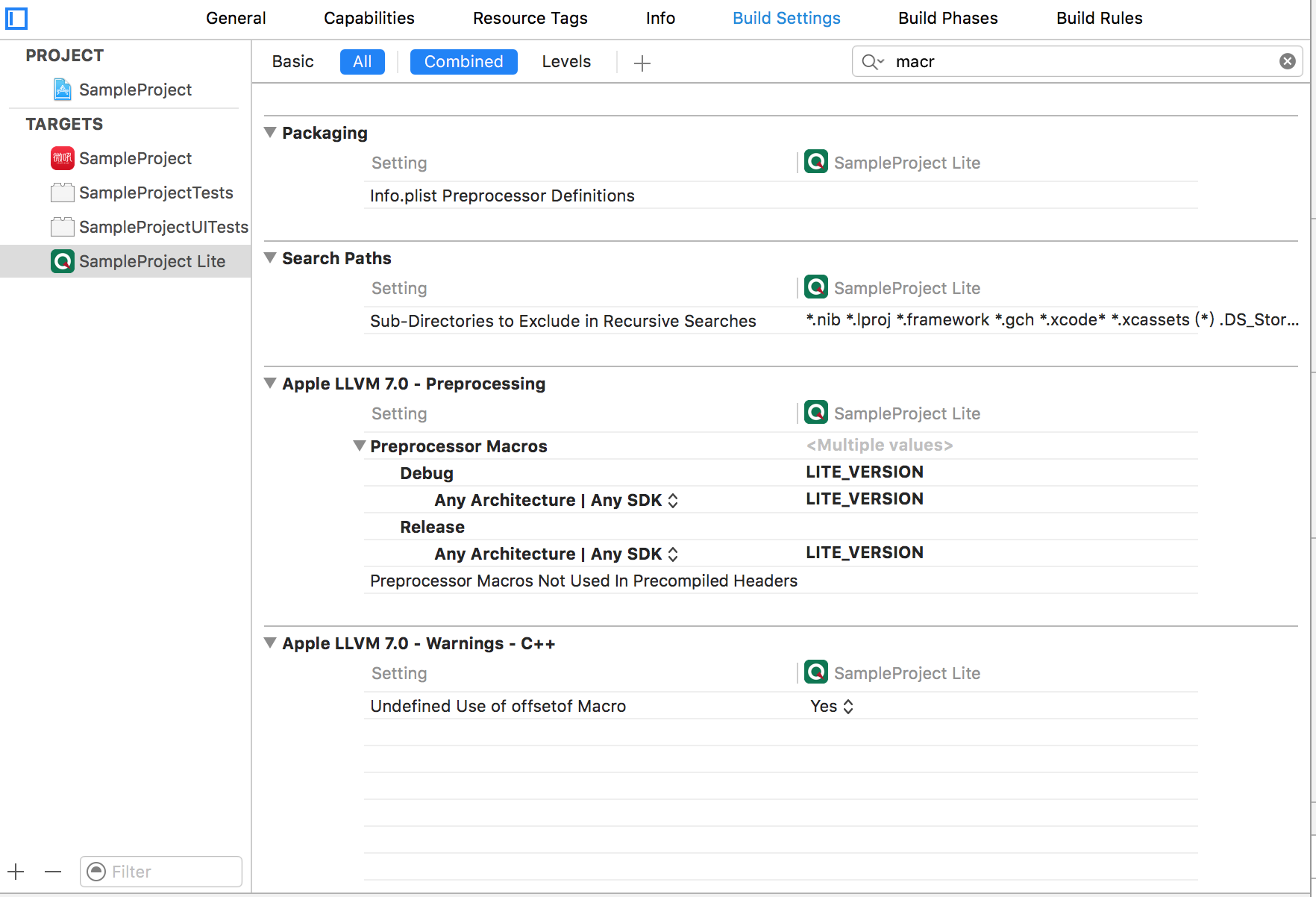The width and height of the screenshot is (1316, 897).
Task: Toggle the targets list sidebar icon
Action: point(16,18)
